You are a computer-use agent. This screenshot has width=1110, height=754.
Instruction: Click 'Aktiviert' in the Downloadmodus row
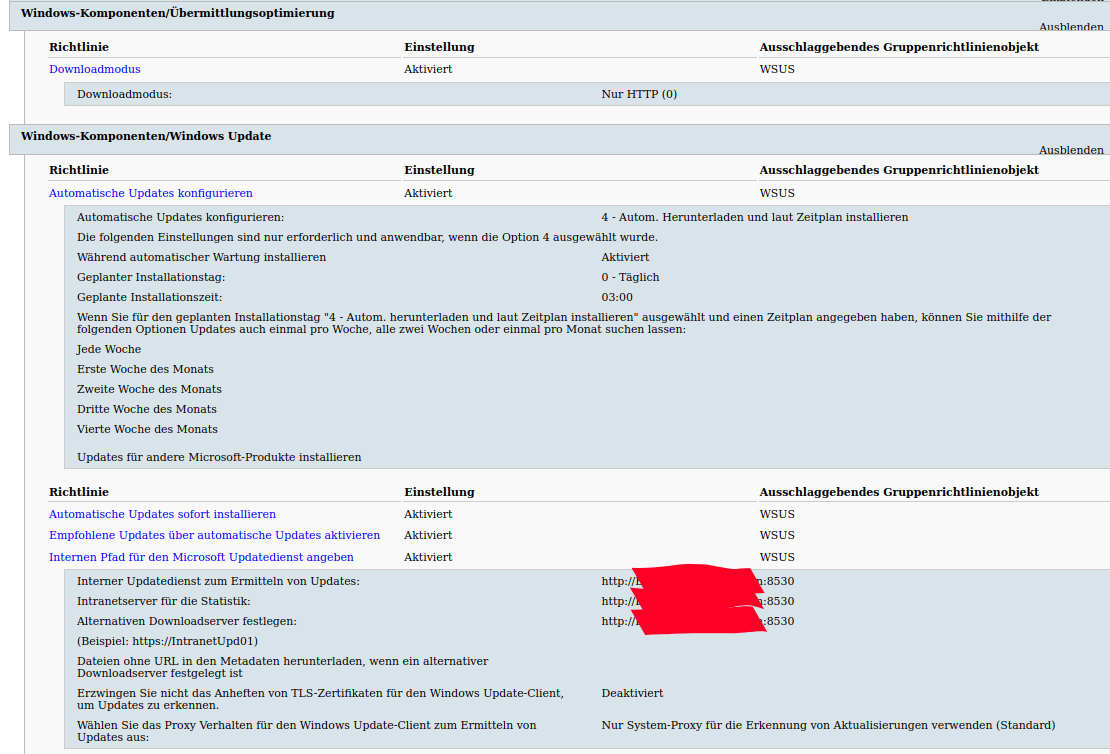tap(428, 69)
